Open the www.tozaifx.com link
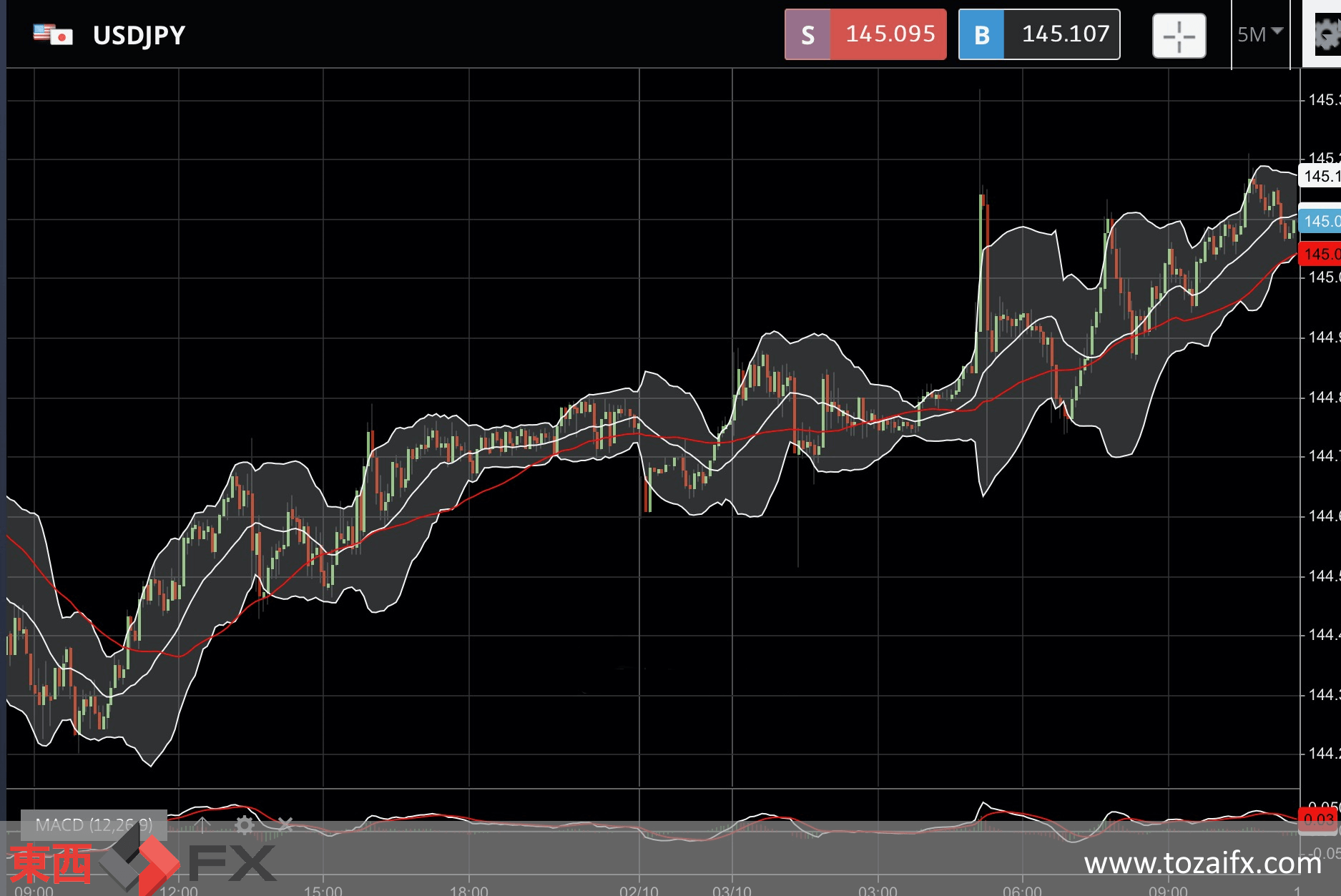Image resolution: width=1341 pixels, height=896 pixels. [x=1202, y=863]
